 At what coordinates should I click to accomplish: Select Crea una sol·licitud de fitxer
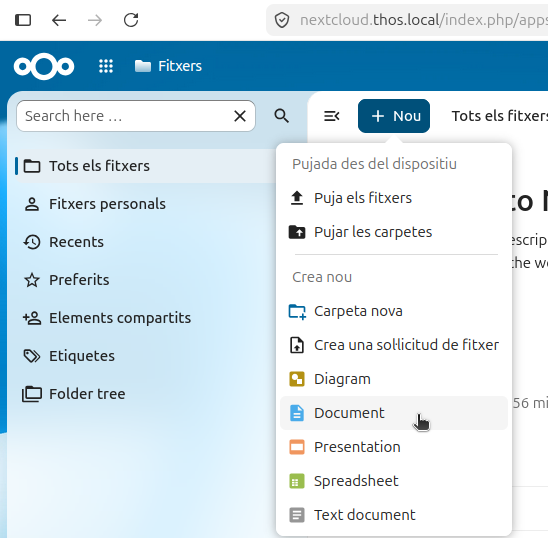394,345
